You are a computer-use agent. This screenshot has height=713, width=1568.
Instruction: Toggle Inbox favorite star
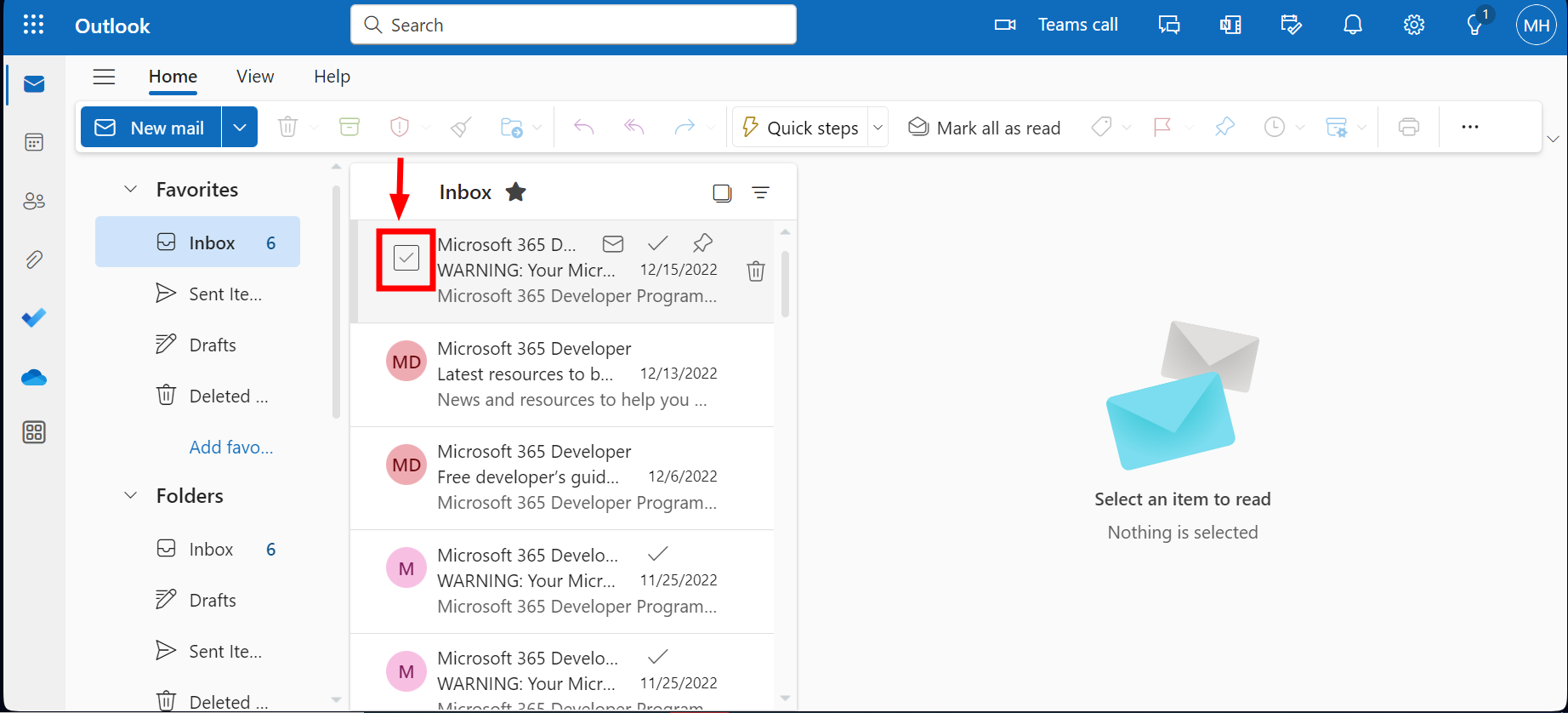point(515,192)
